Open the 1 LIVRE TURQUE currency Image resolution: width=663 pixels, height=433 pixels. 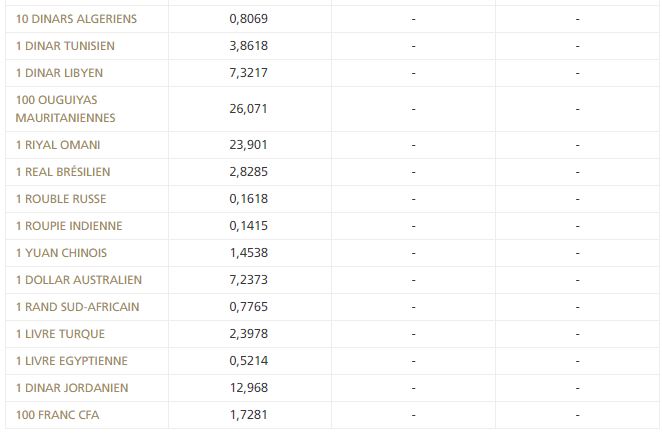(60, 334)
